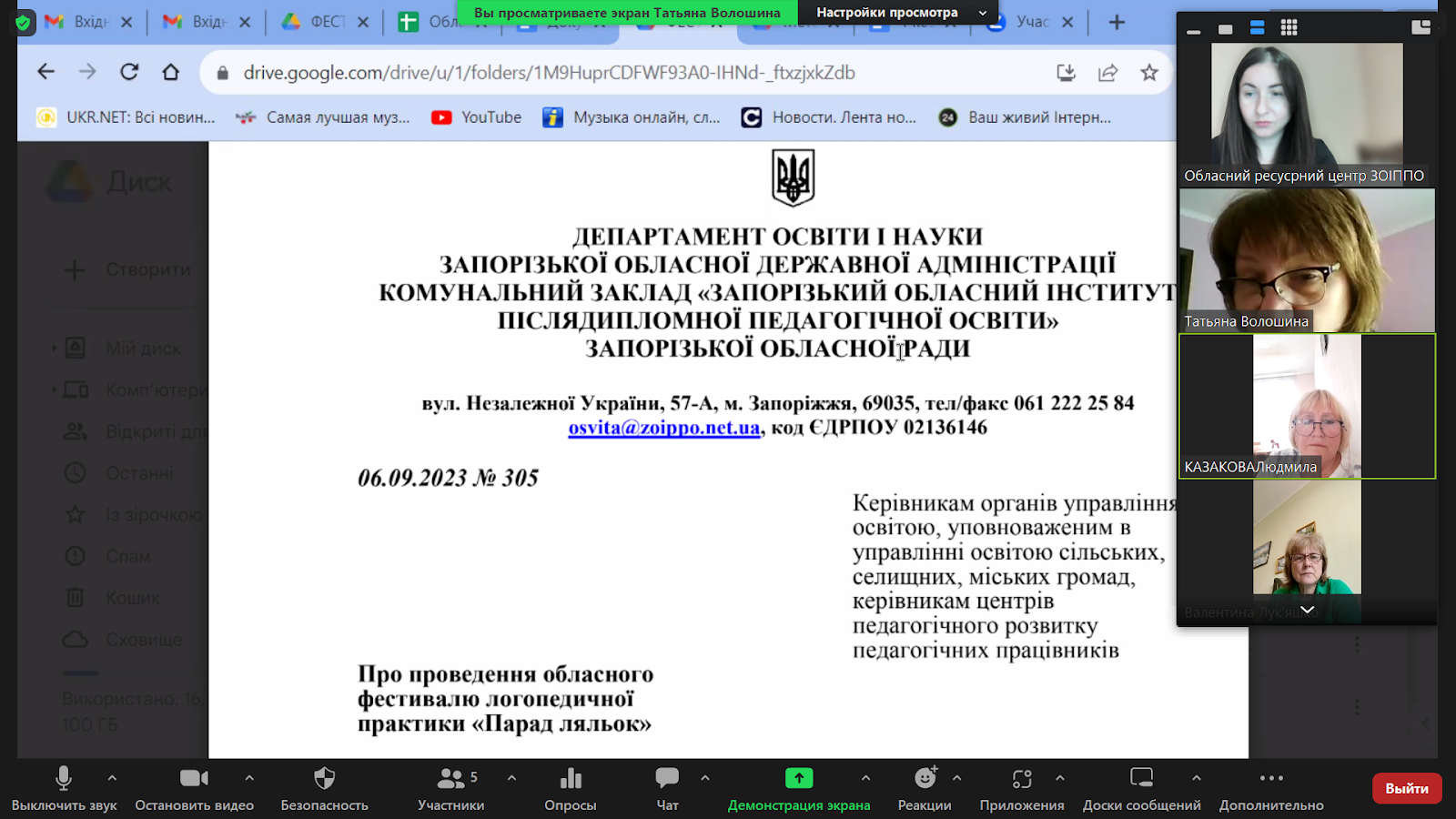Click the browser Forward arrow
Image resolution: width=1456 pixels, height=819 pixels.
click(x=87, y=72)
